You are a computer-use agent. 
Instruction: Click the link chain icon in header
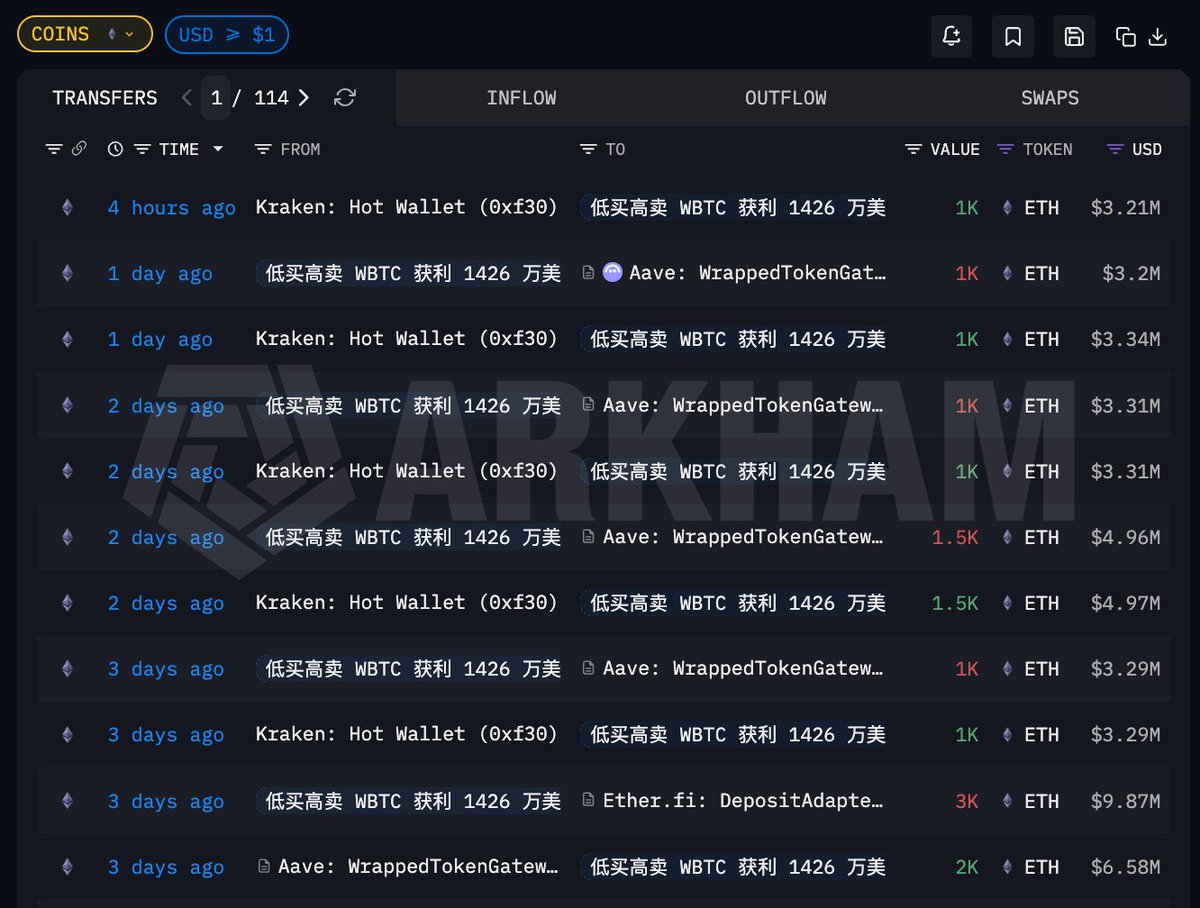[79, 149]
